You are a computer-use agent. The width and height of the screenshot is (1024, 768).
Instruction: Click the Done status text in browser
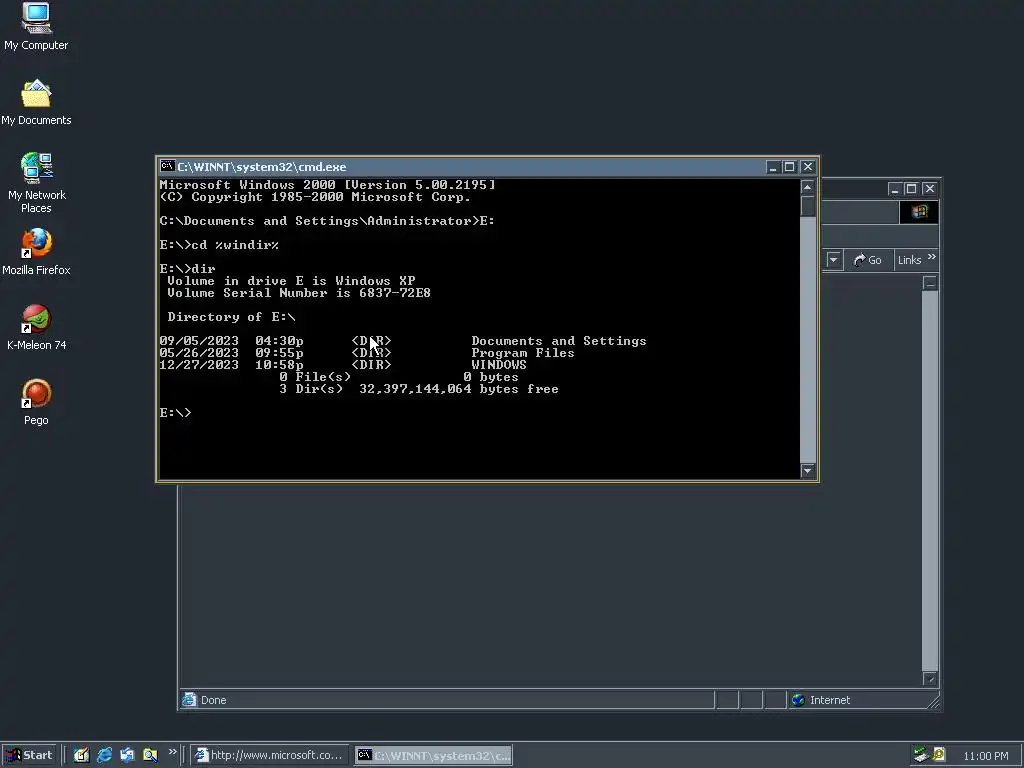coord(214,700)
